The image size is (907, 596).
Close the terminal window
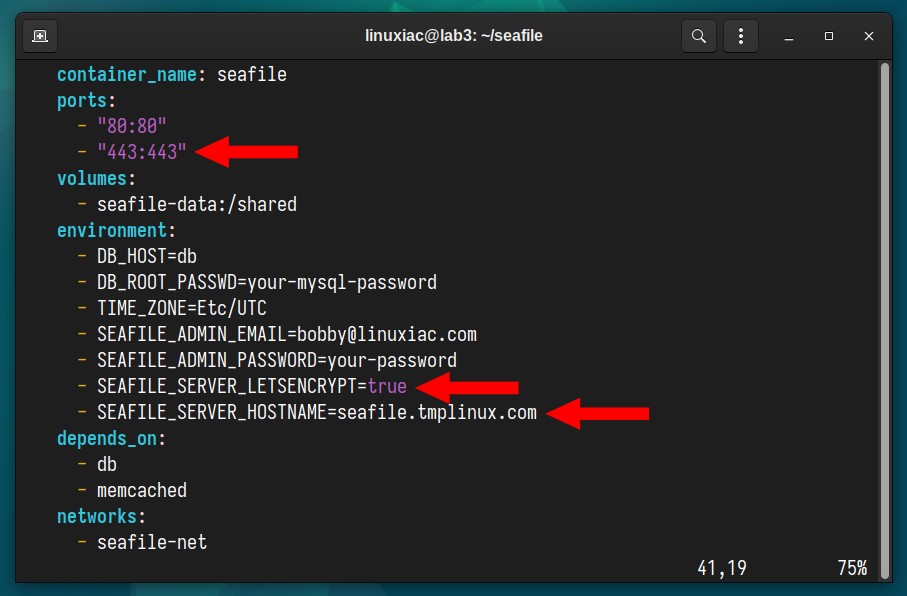click(x=868, y=36)
